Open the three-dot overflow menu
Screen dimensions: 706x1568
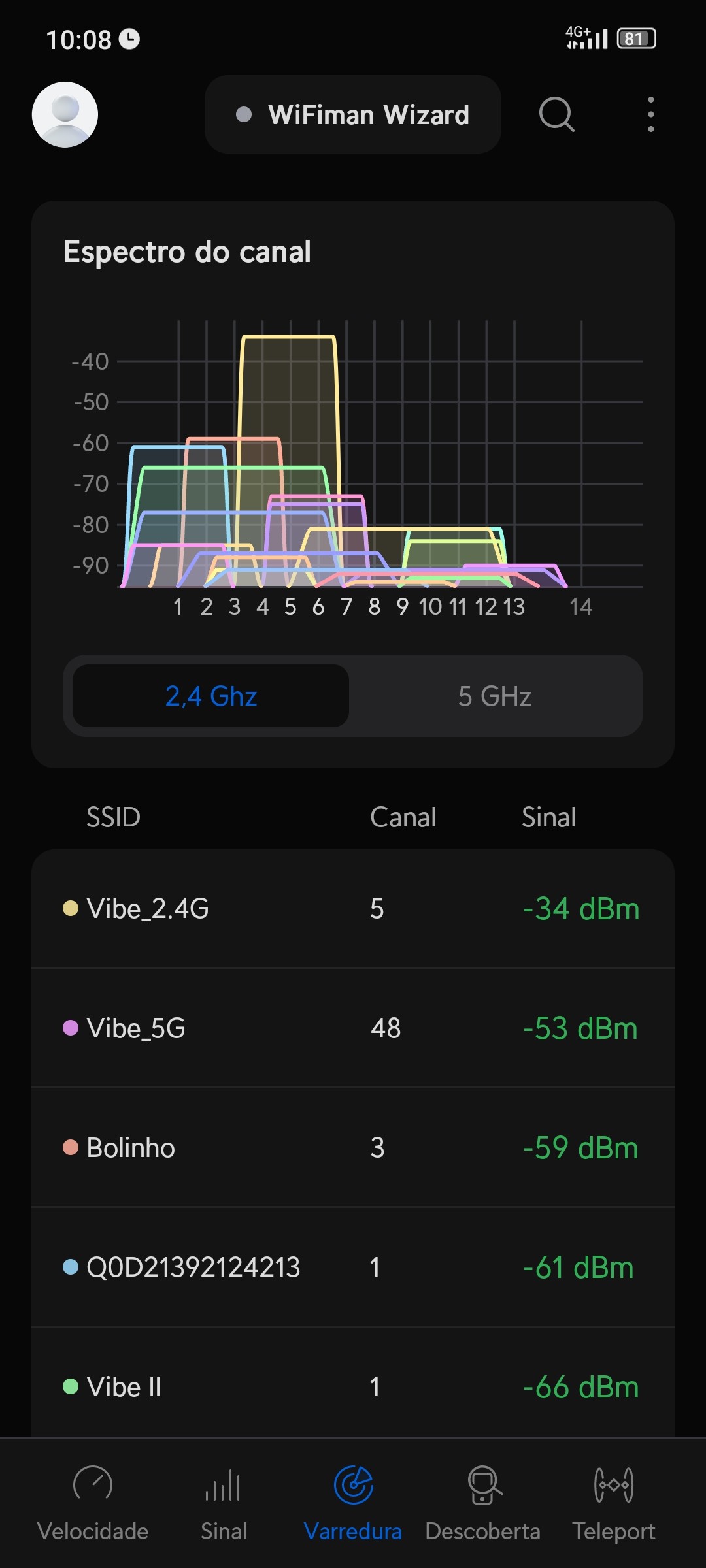(x=650, y=114)
